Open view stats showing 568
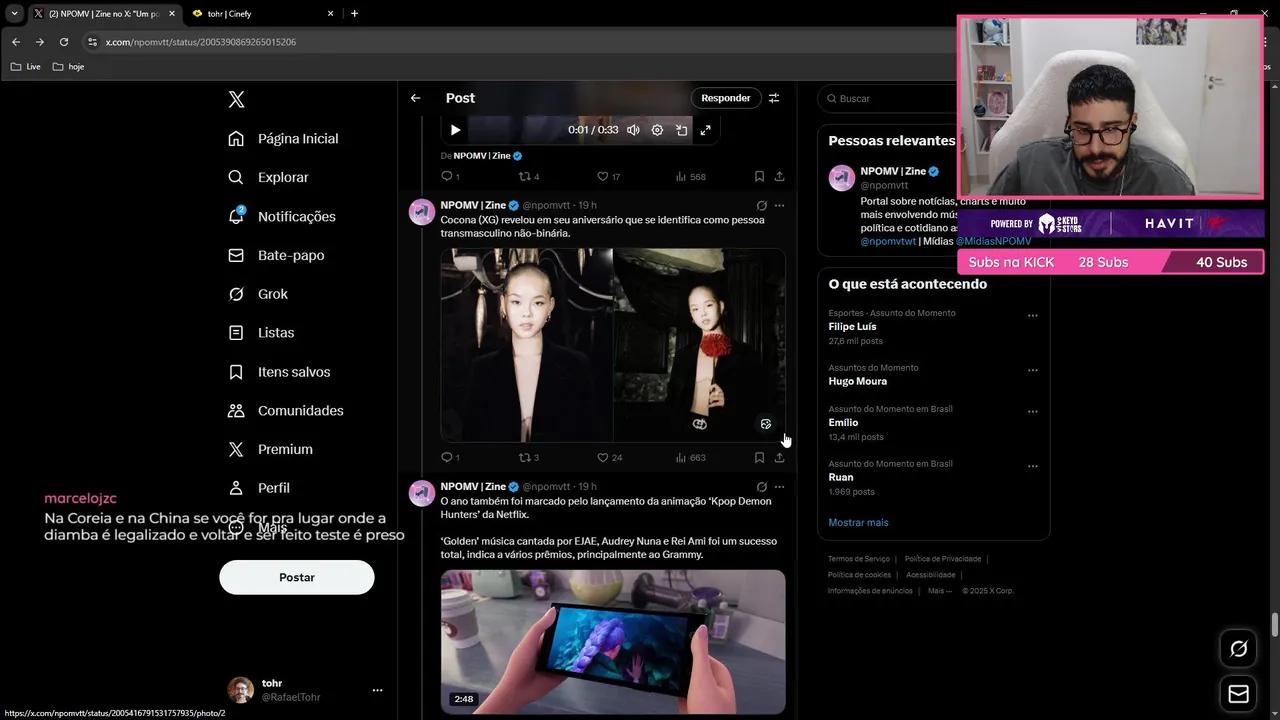The height and width of the screenshot is (720, 1280). tap(690, 176)
